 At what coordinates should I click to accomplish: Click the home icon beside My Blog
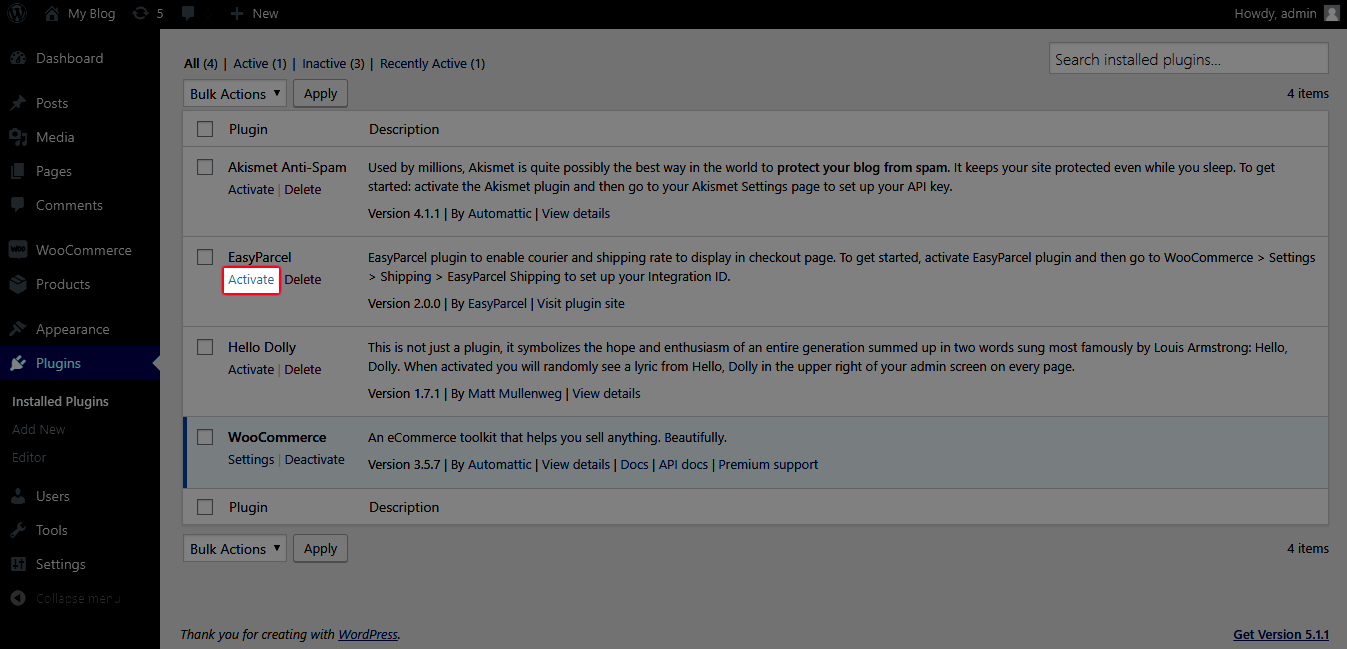click(52, 13)
